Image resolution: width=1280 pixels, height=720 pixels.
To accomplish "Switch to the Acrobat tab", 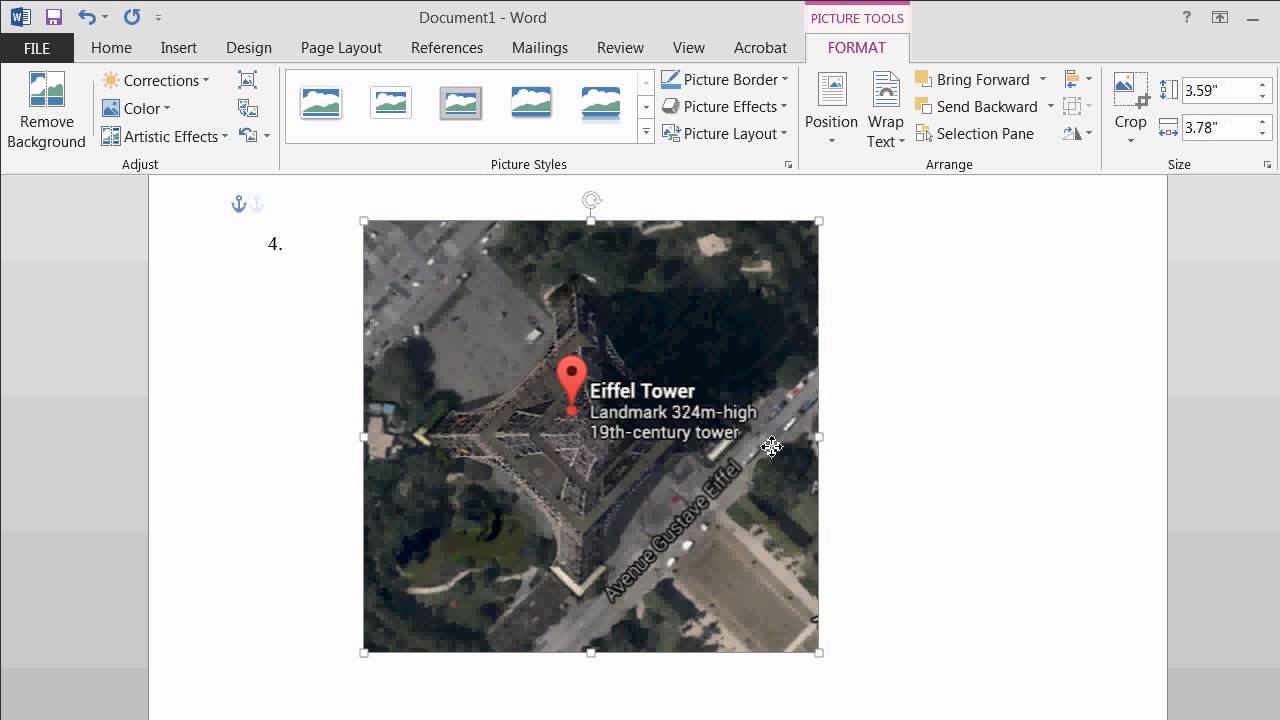I will coord(761,47).
